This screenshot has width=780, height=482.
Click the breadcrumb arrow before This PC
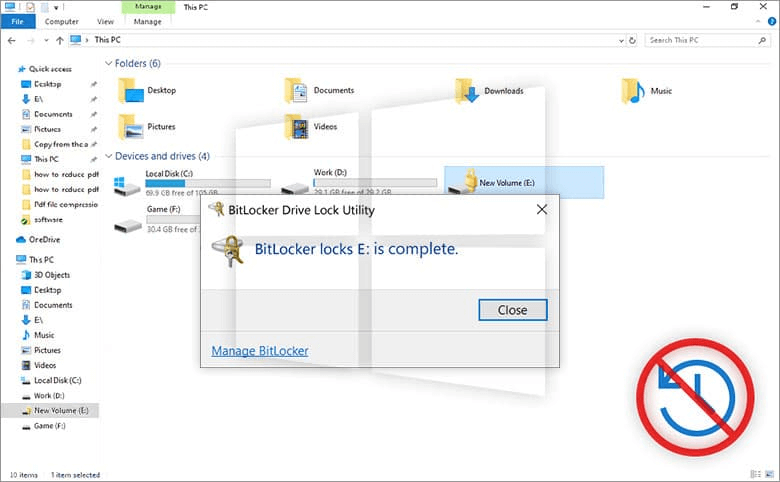[87, 40]
